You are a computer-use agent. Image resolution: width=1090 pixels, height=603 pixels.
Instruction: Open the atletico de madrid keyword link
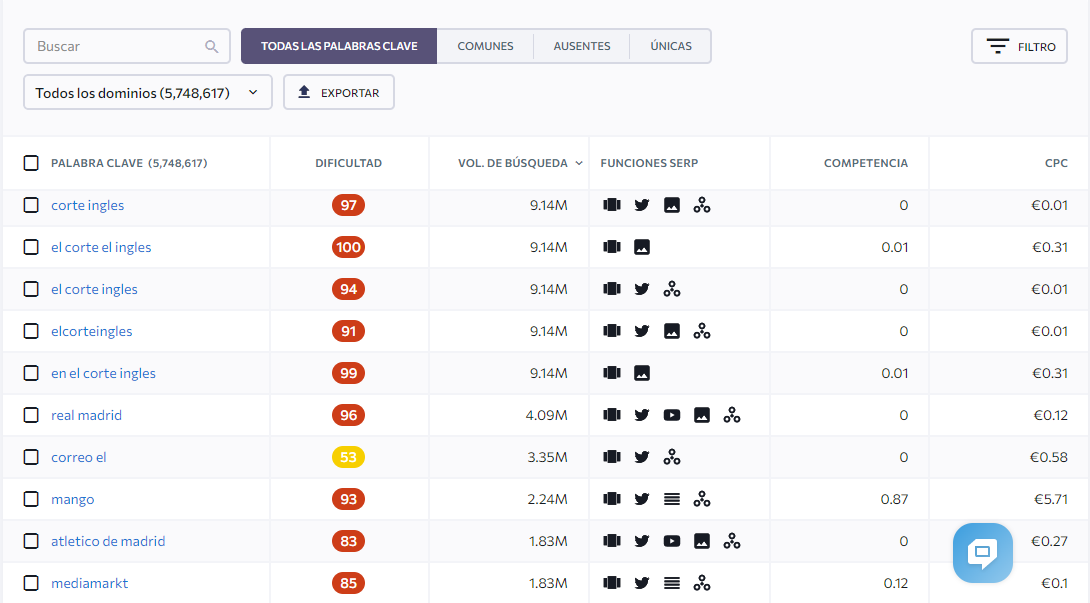click(108, 541)
